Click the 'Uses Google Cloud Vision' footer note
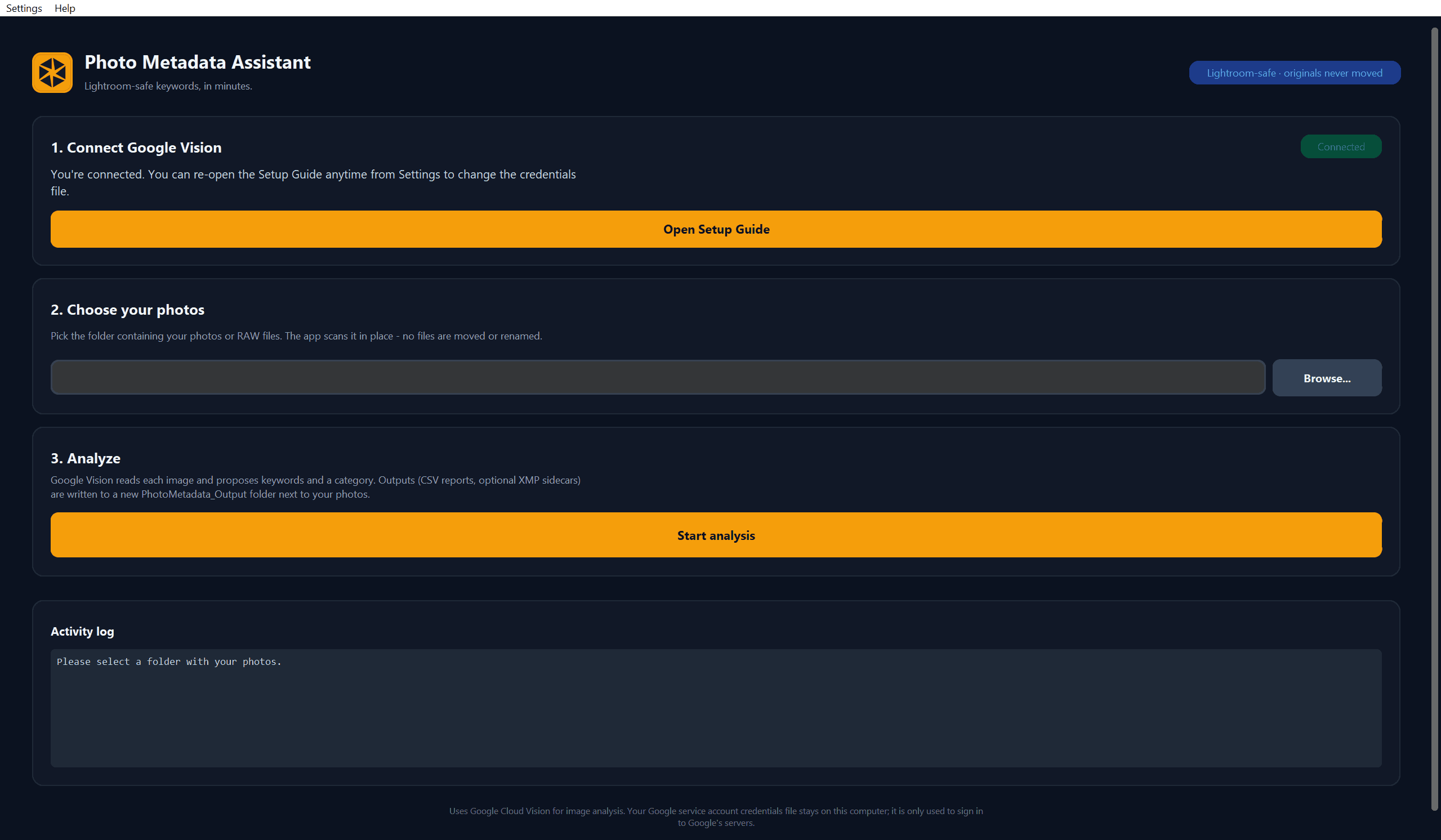1441x840 pixels. click(x=716, y=816)
